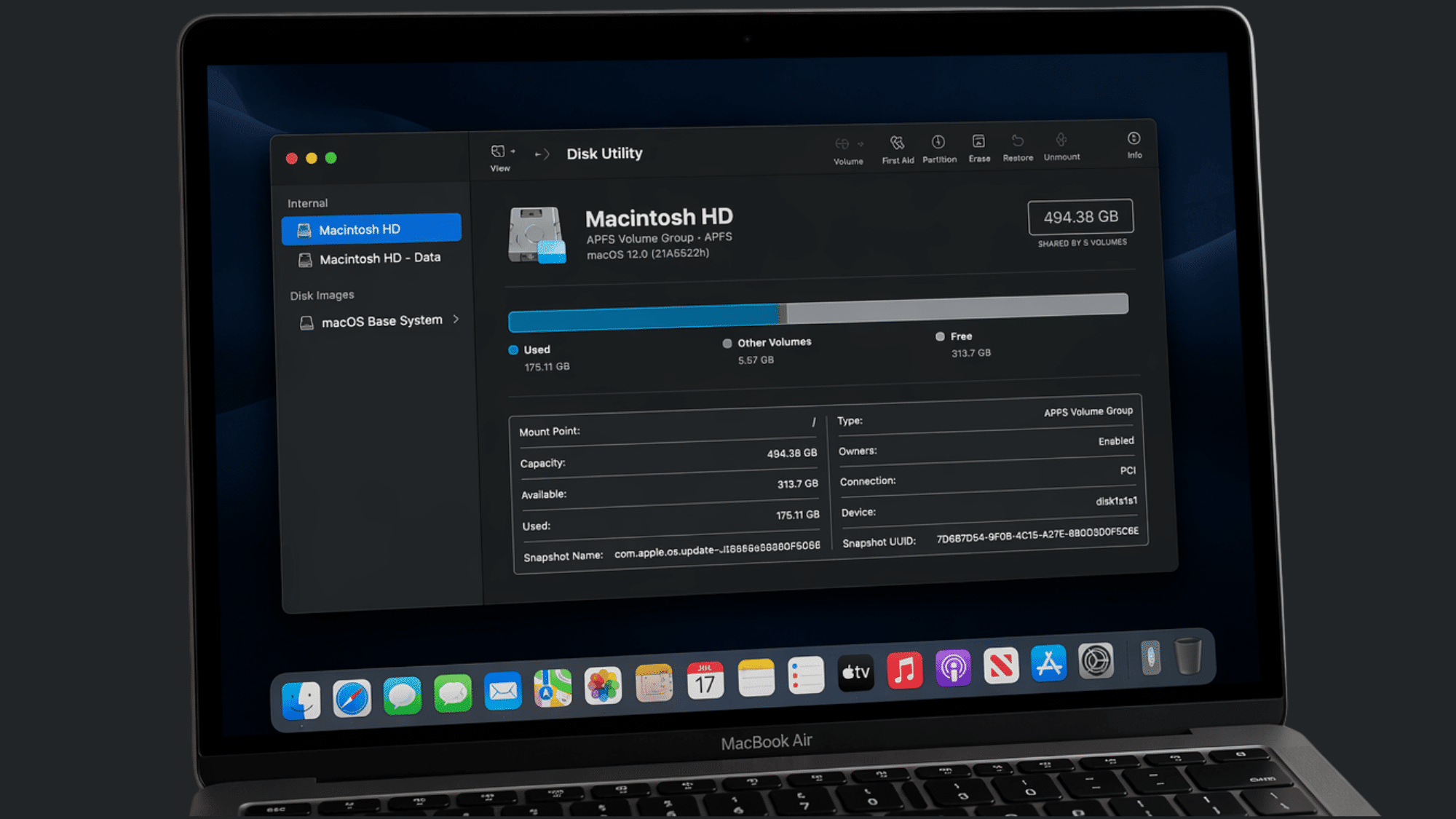Click the Macintosh HD drive icon in header

[x=537, y=234]
